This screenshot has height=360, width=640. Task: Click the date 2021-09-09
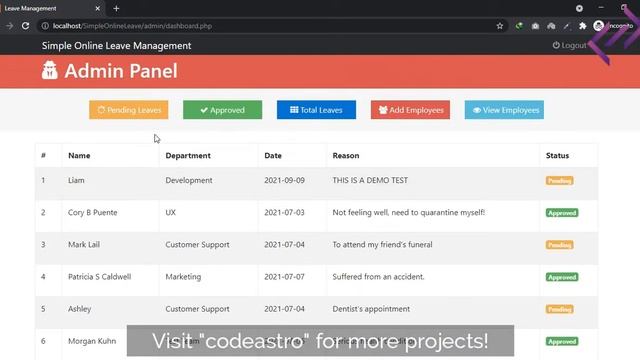[284, 180]
